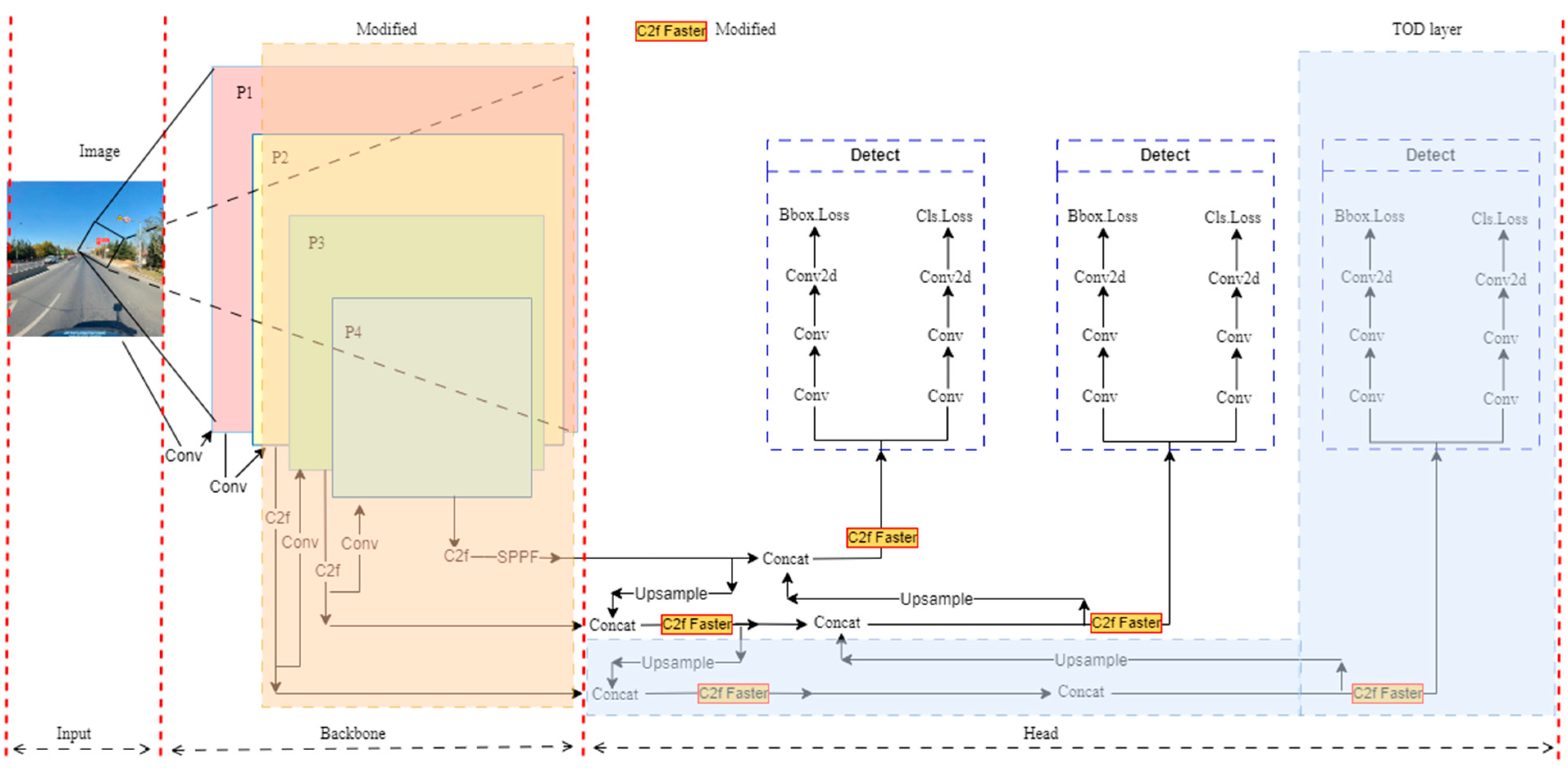
Task: Select the faded Detect header in TOD layer
Action: coord(1430,154)
